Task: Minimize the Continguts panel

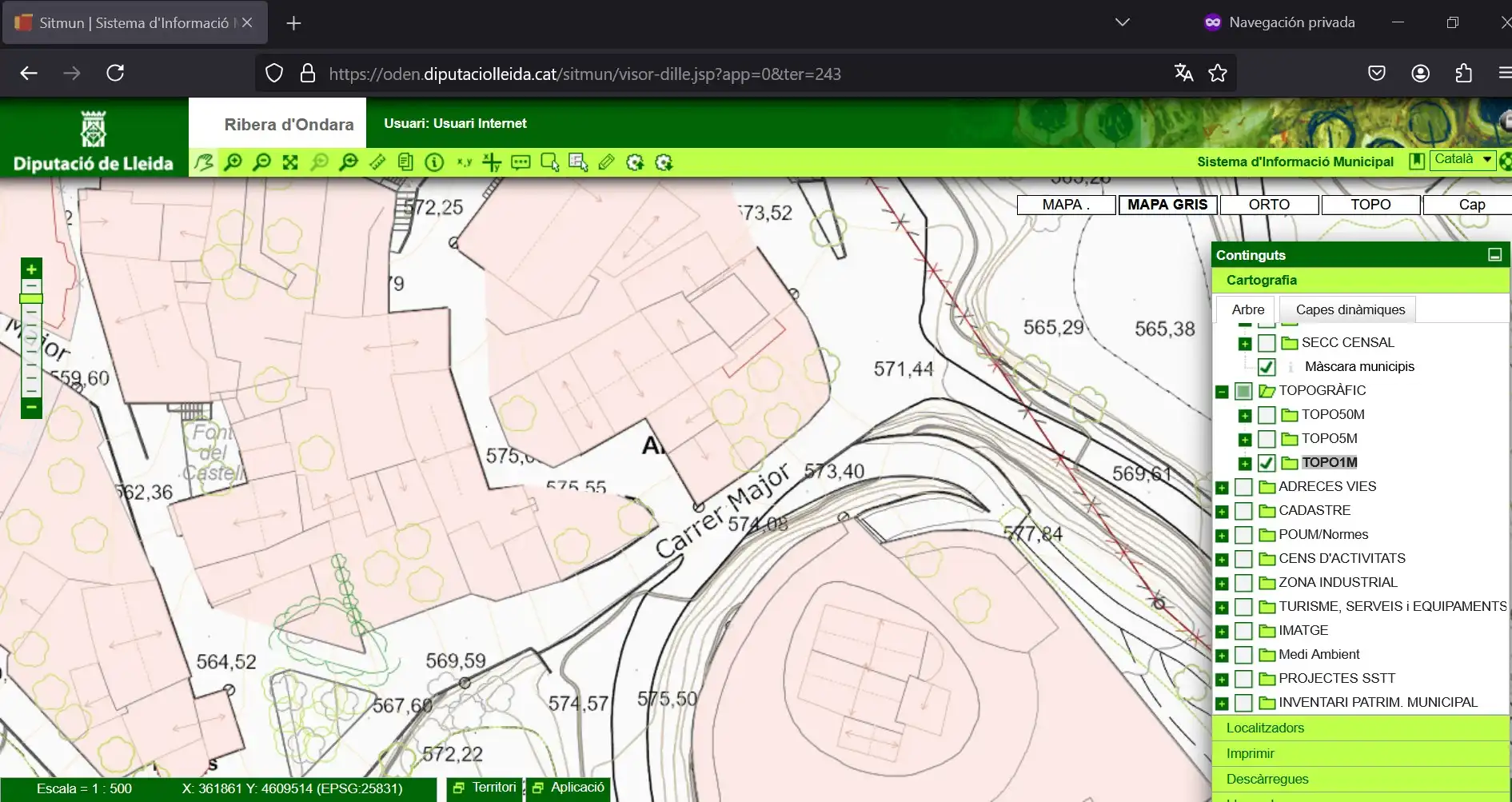Action: 1494,255
